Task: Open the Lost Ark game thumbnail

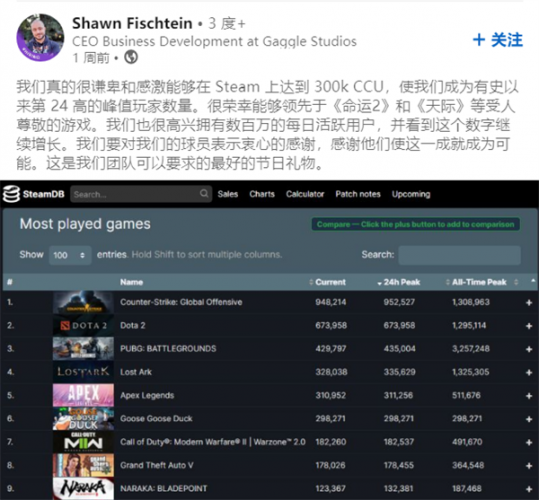Action: pos(83,372)
